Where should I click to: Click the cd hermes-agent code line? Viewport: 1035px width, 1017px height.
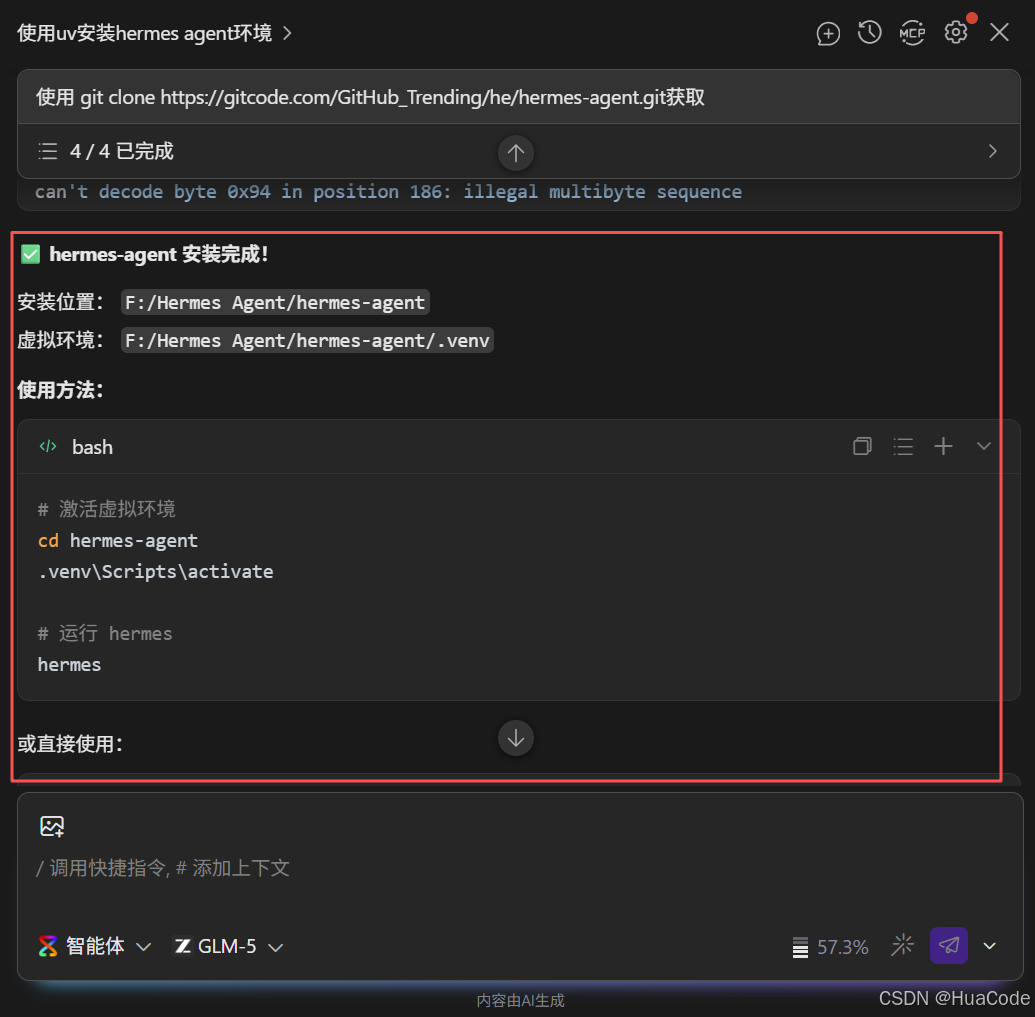[117, 541]
